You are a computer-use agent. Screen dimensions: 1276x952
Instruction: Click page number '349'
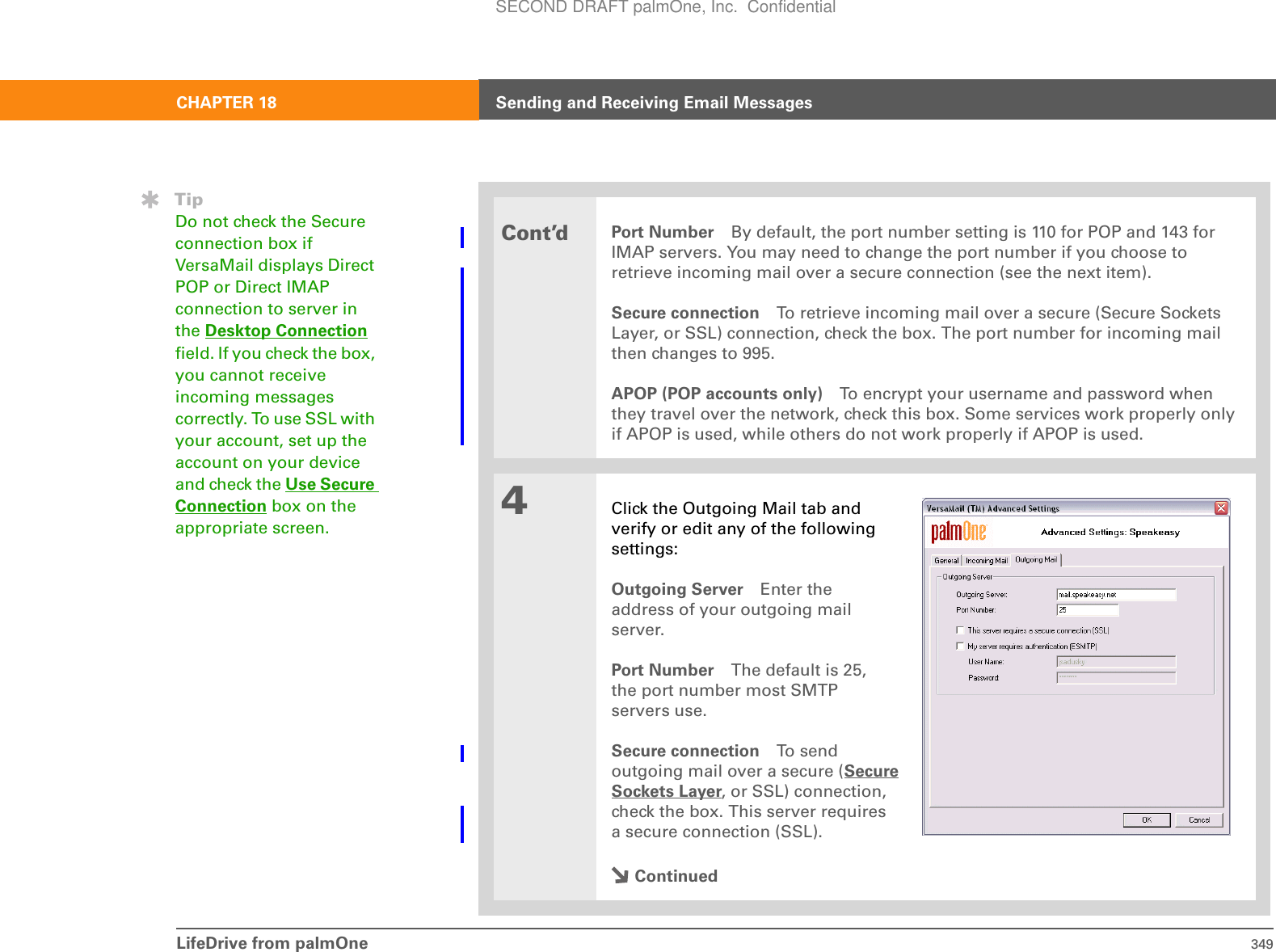click(1261, 944)
